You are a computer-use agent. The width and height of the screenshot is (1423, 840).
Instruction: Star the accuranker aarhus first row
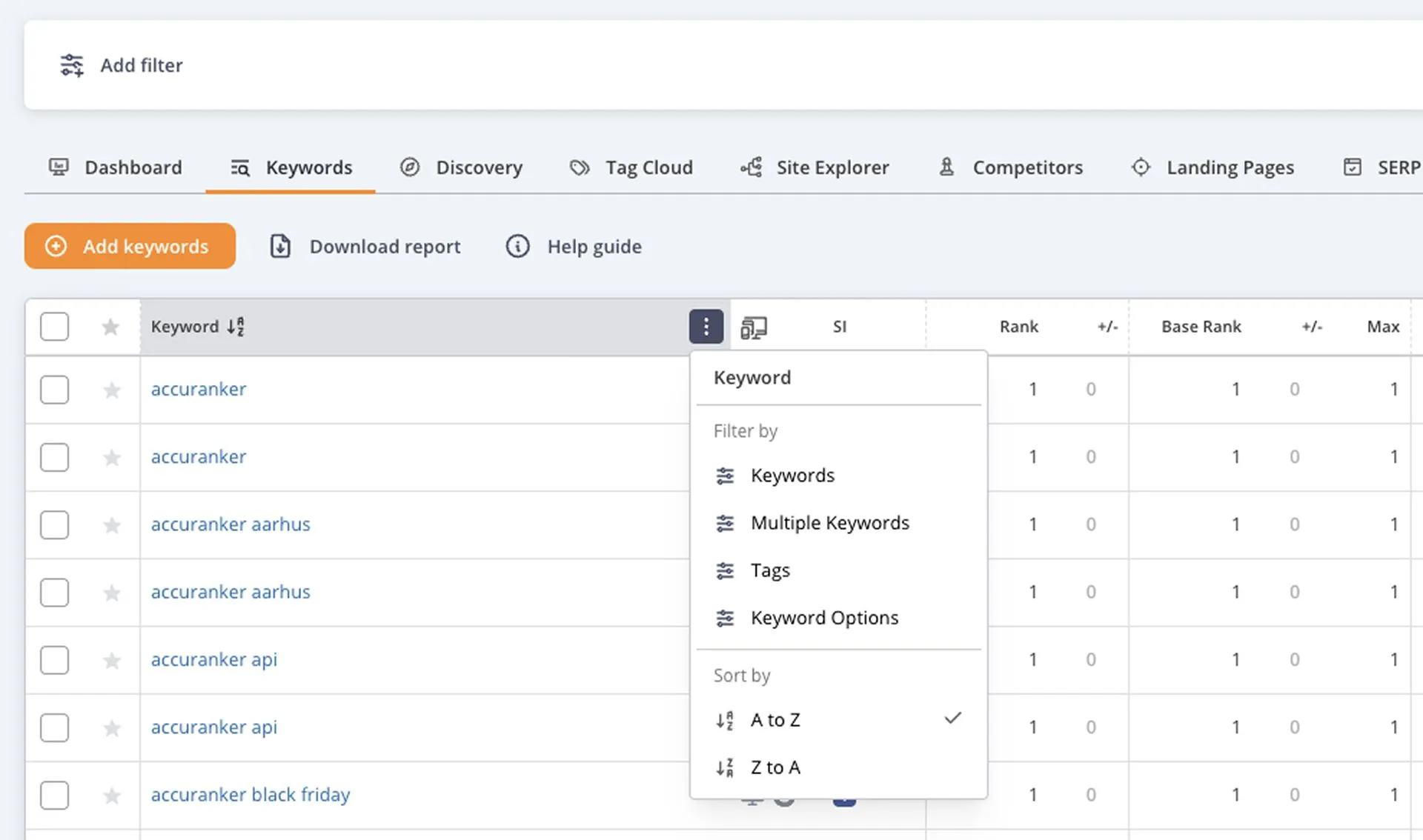pyautogui.click(x=112, y=525)
